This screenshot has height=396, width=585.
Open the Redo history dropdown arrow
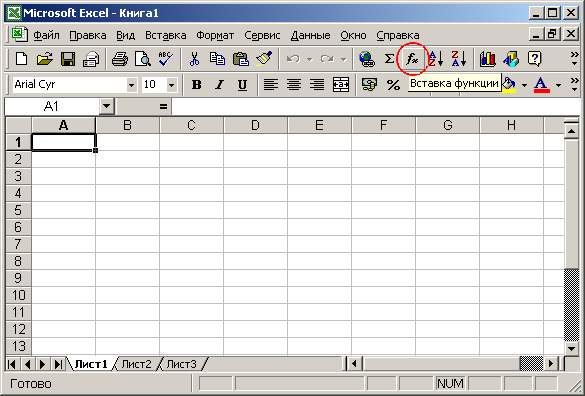[x=343, y=59]
